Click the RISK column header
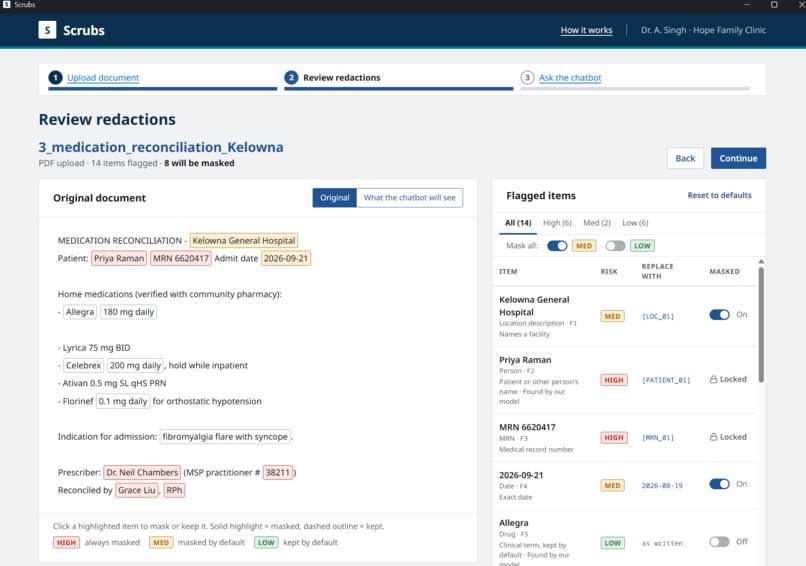The width and height of the screenshot is (806, 566). point(609,271)
